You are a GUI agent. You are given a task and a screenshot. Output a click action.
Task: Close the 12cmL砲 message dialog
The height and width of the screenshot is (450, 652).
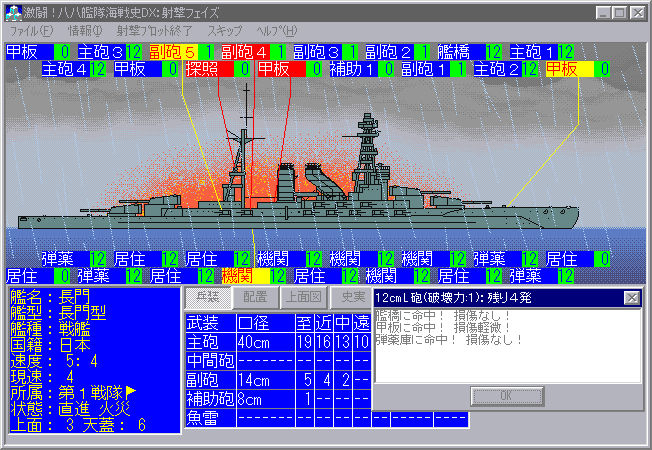631,297
